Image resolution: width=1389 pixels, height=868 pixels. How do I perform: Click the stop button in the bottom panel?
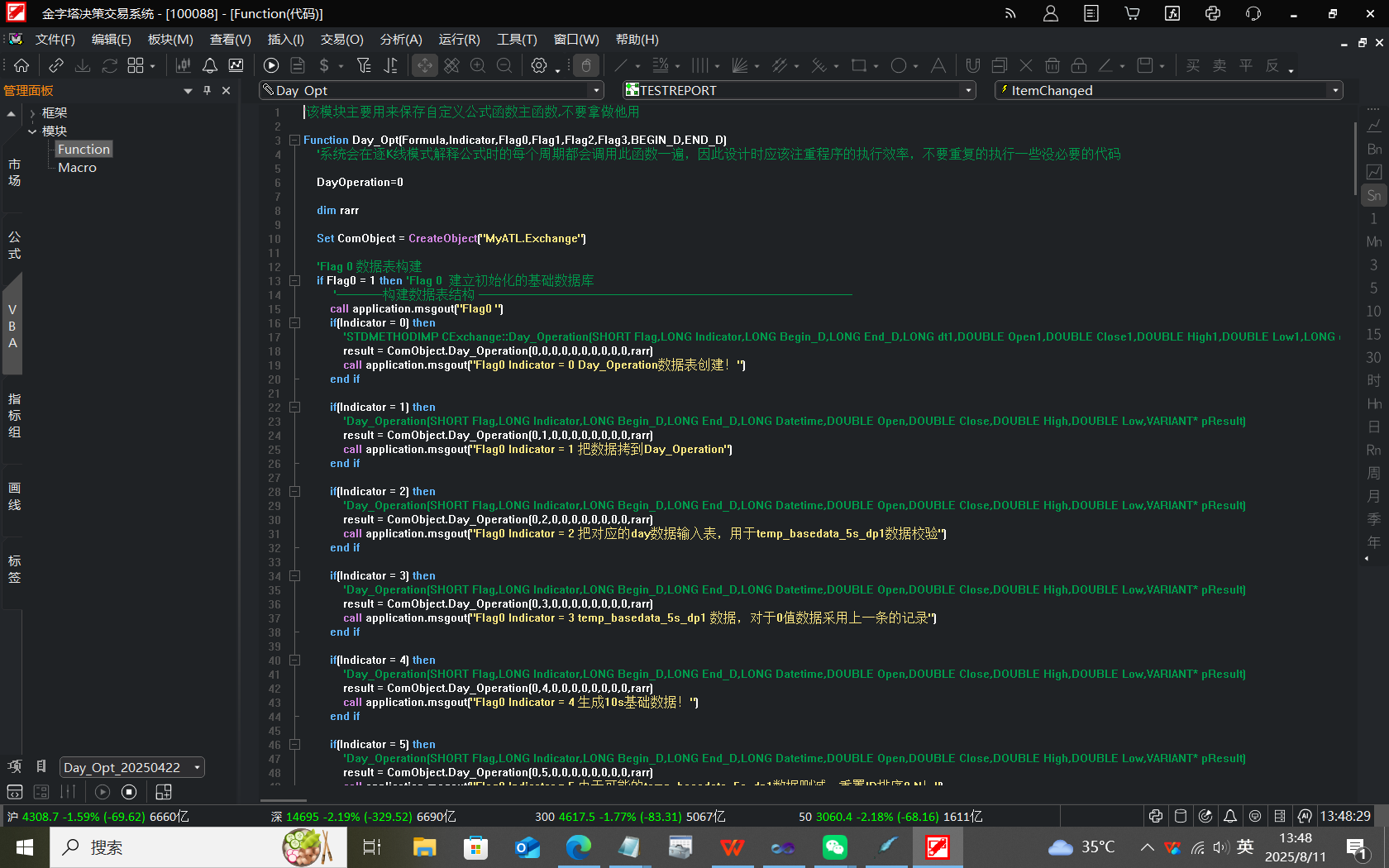click(129, 792)
